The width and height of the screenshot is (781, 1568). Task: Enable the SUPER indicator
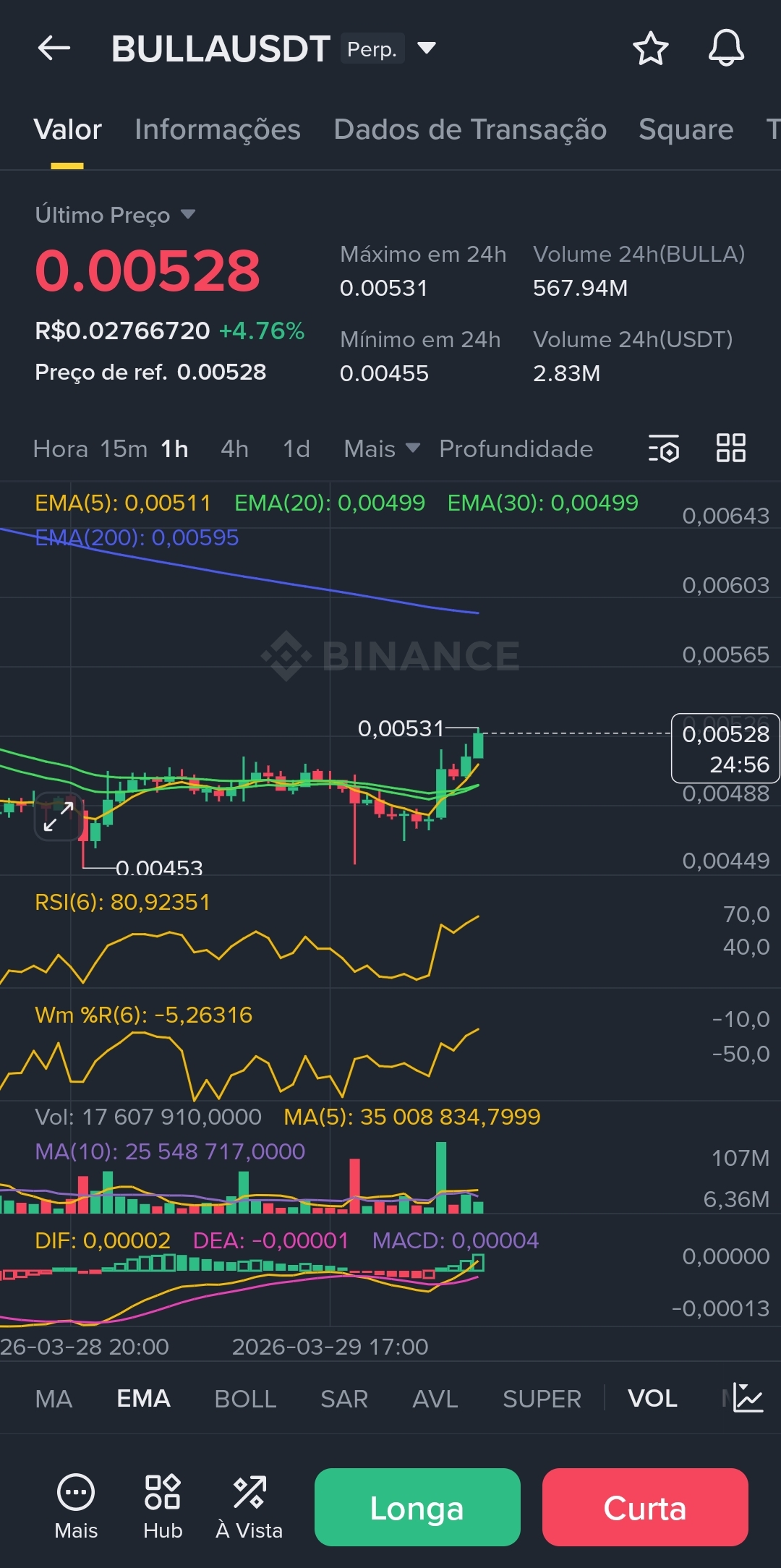point(542,1399)
